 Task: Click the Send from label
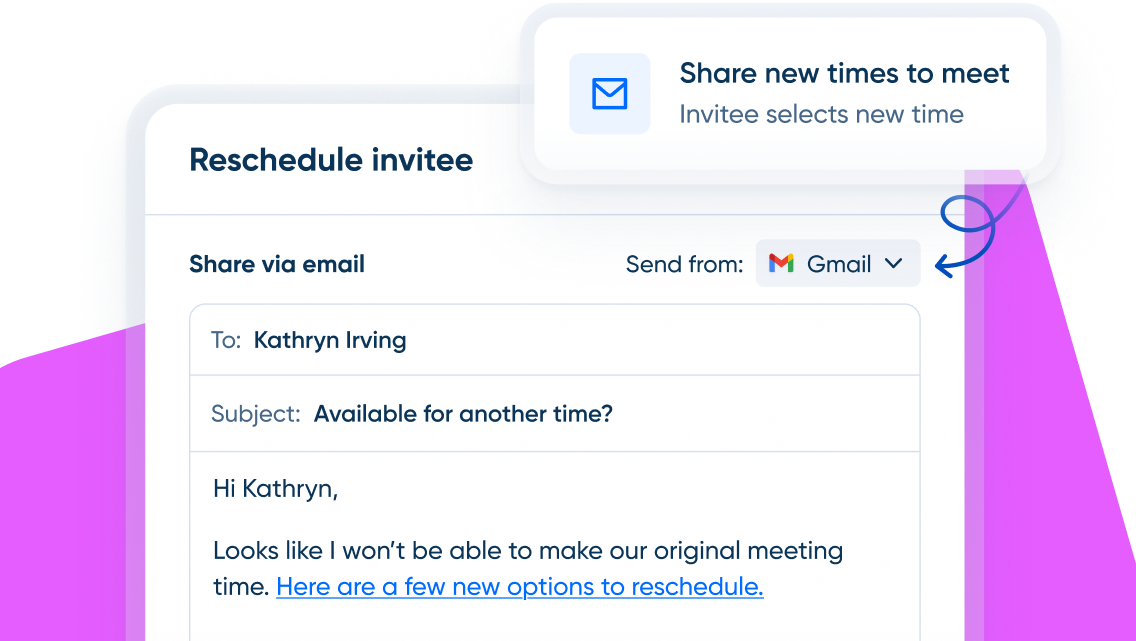click(684, 264)
